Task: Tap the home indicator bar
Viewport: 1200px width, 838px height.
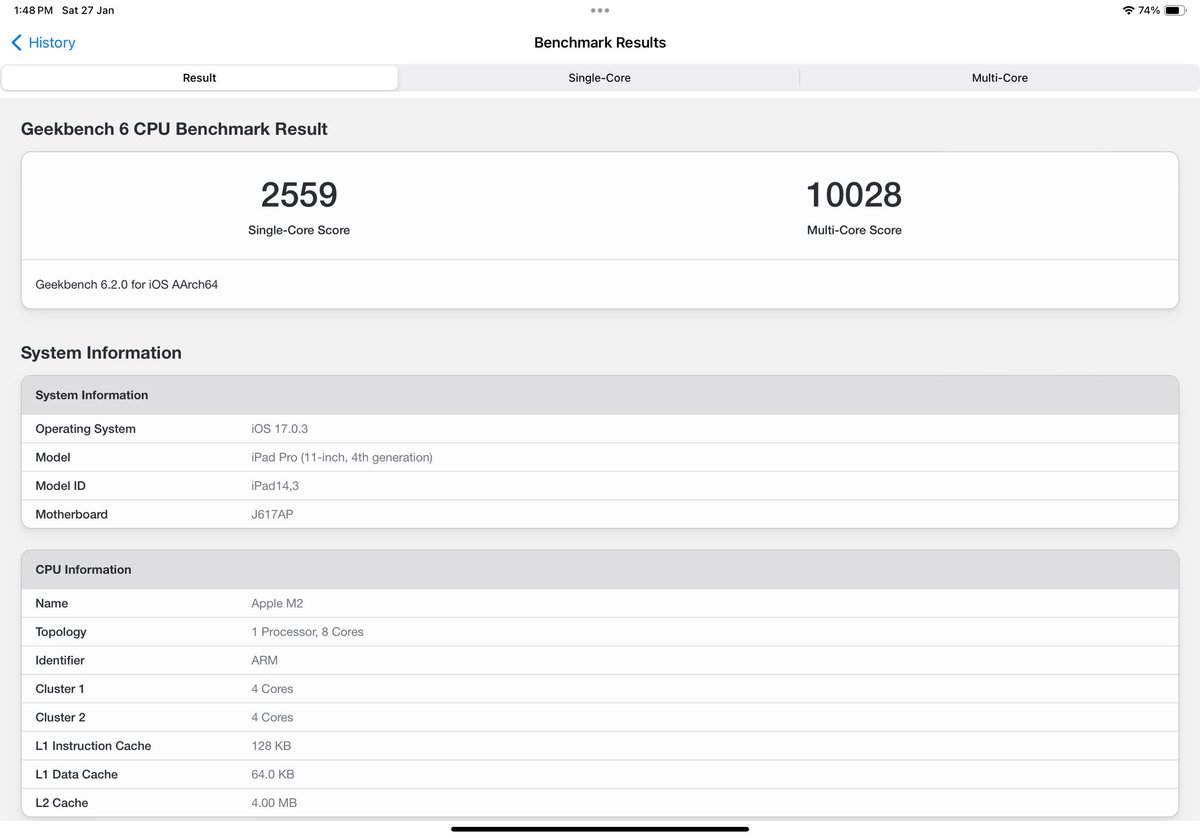Action: coord(600,828)
